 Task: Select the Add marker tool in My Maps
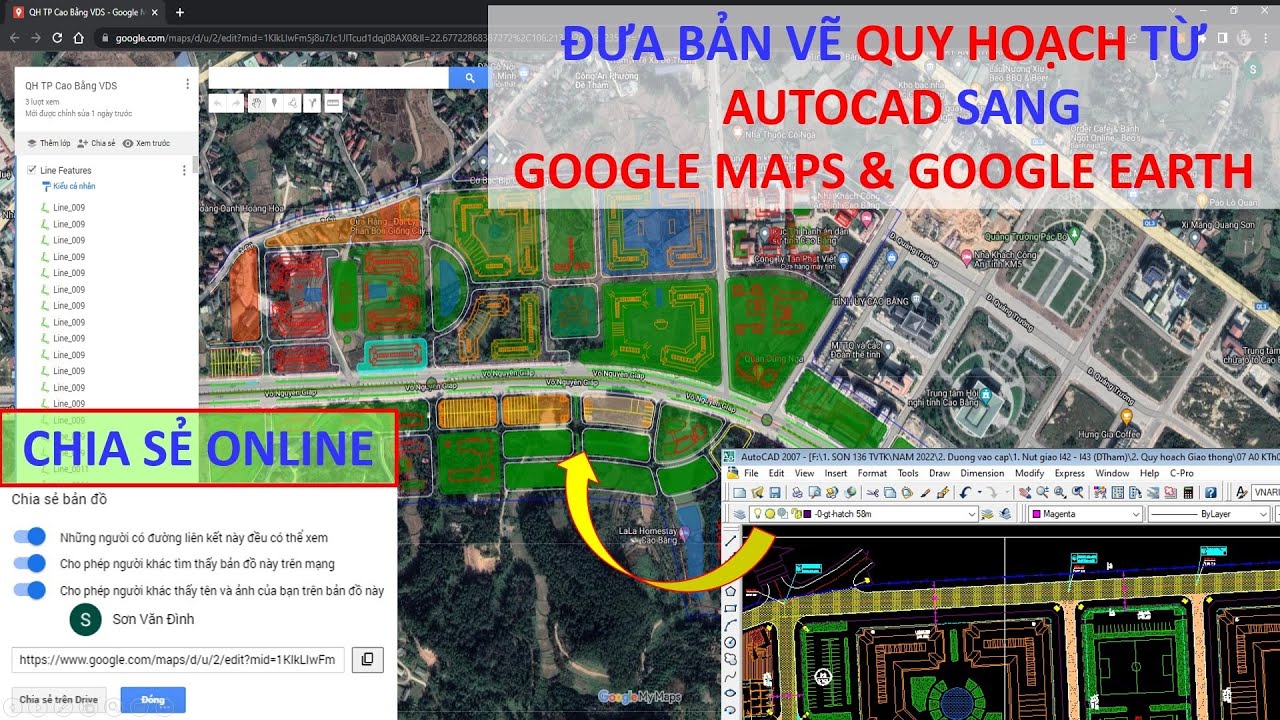[274, 103]
